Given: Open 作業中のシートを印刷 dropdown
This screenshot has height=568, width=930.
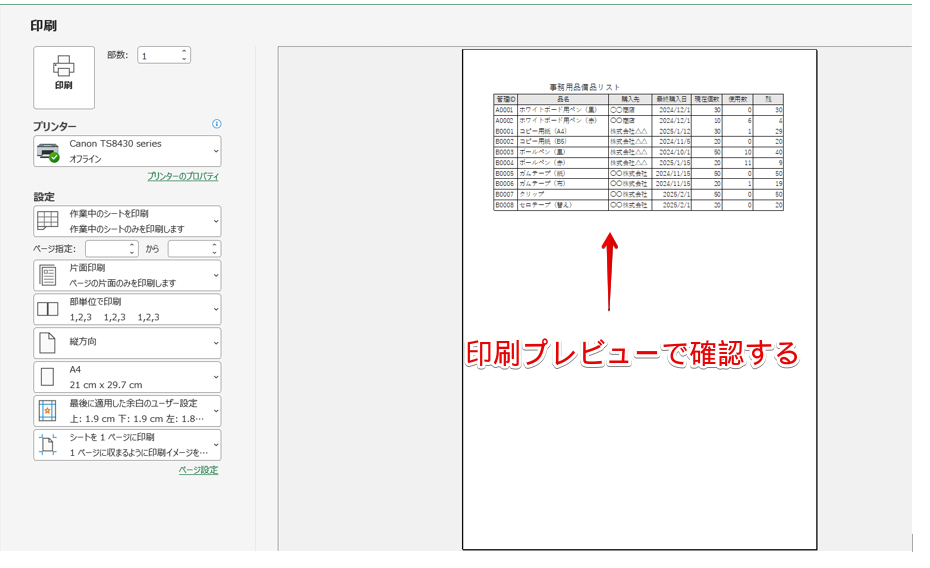Looking at the screenshot, I should click(x=127, y=221).
